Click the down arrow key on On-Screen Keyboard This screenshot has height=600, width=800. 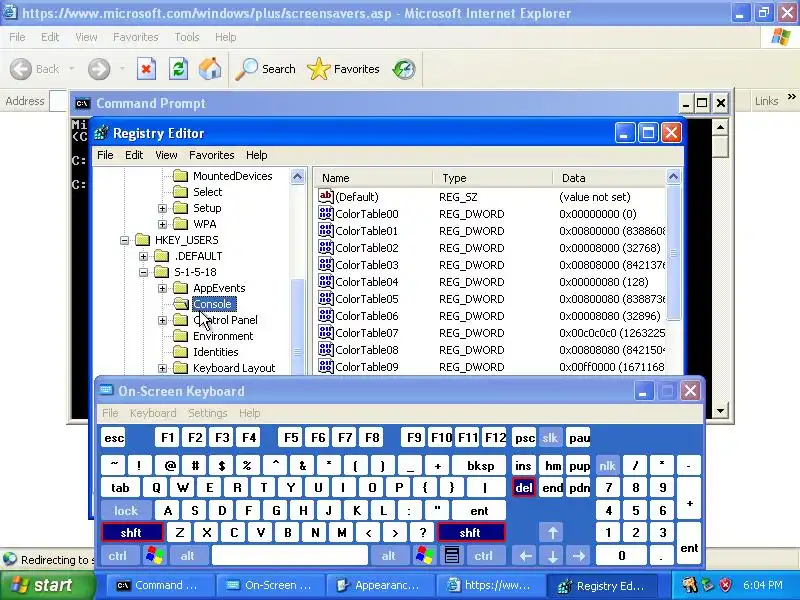tap(552, 555)
